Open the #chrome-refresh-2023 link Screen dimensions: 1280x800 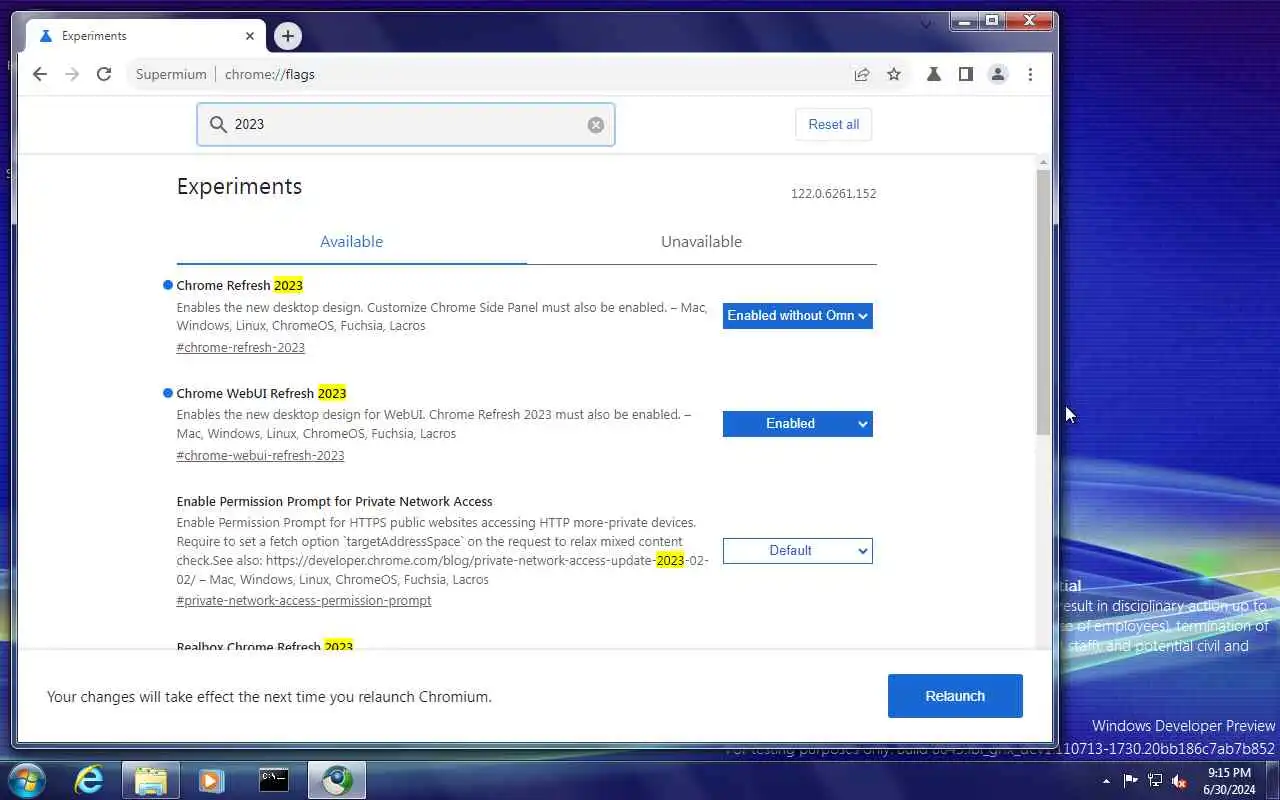241,348
